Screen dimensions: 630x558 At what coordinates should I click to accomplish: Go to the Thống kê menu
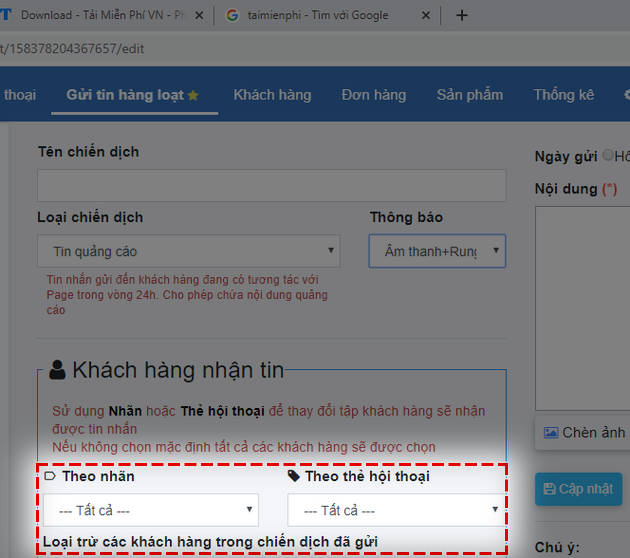pyautogui.click(x=564, y=95)
